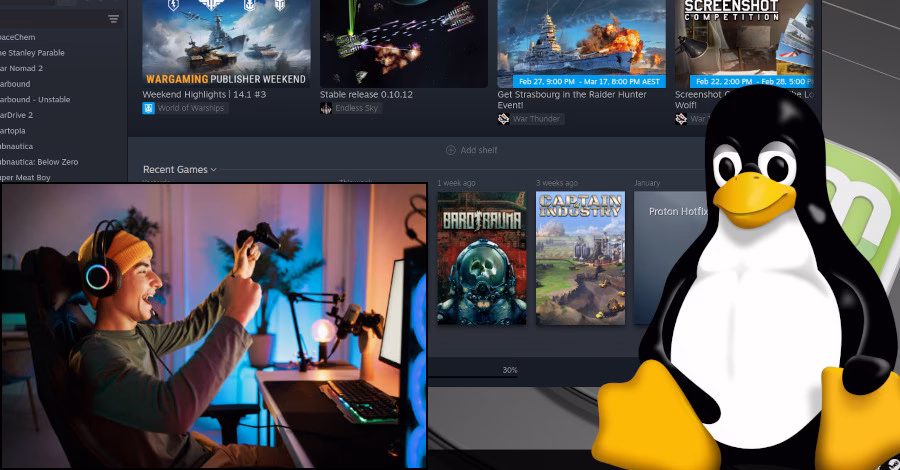This screenshot has width=900, height=470.
Task: Select 'ar Nomad 2' in the library list
Action: 21,68
